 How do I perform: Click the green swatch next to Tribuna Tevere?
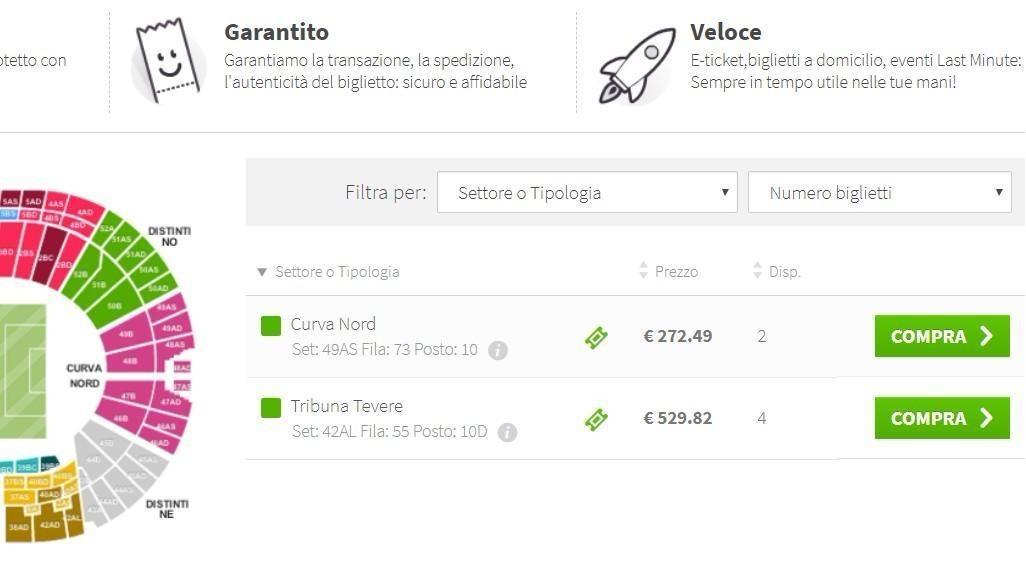(x=271, y=408)
